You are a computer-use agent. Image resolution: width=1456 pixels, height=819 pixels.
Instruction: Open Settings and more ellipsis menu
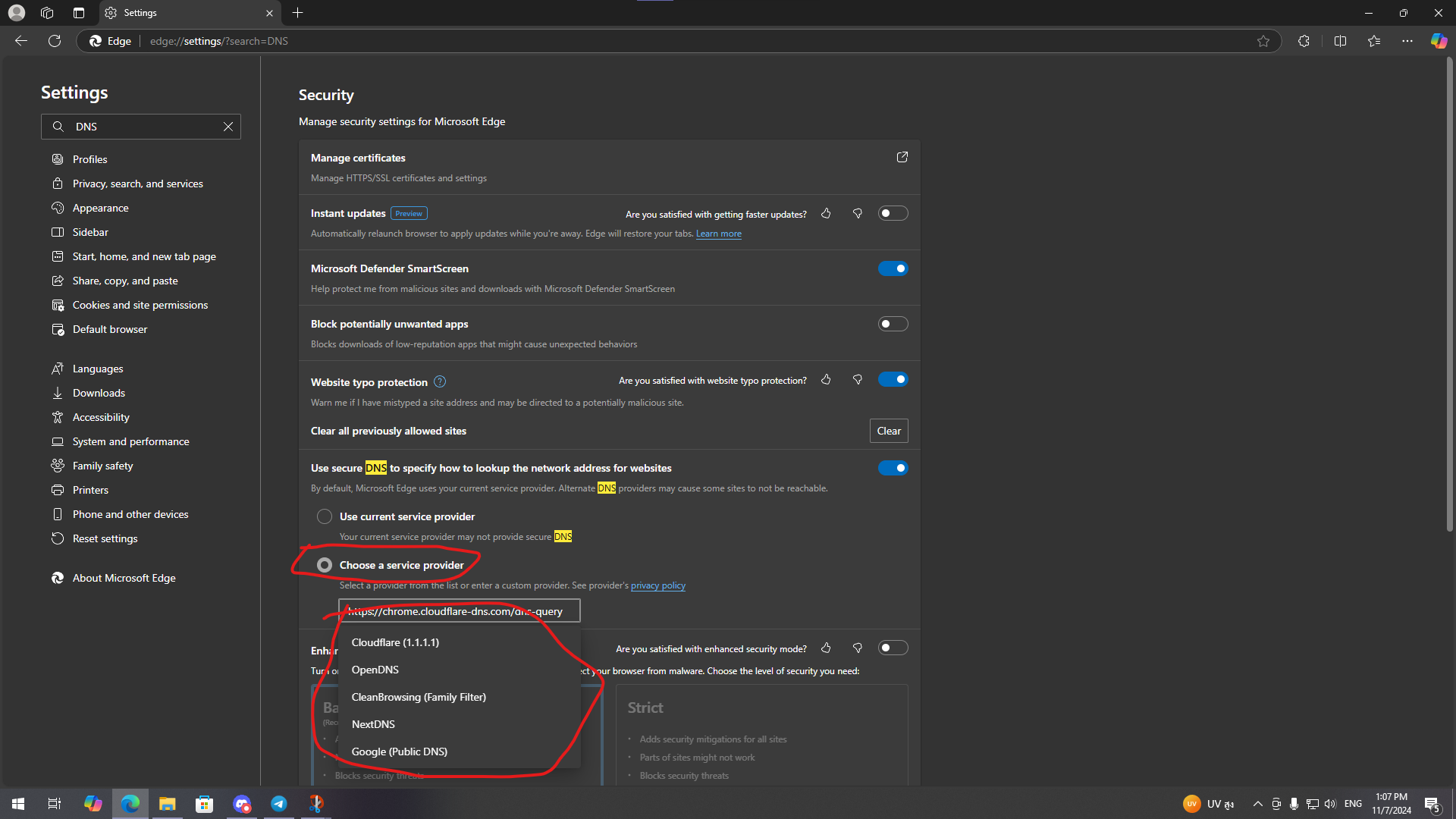[x=1407, y=41]
